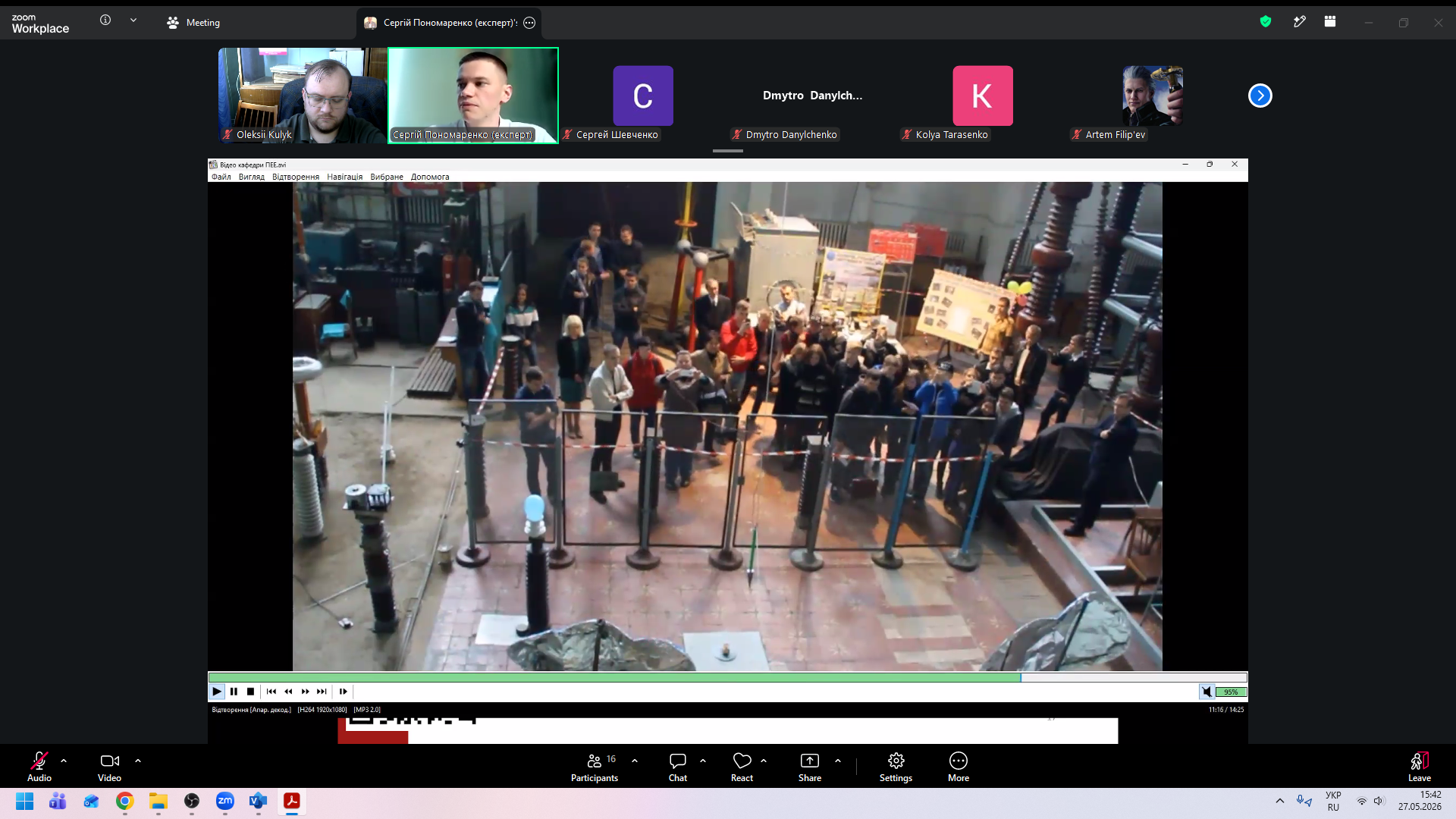Open Microsoft Teams from taskbar

[58, 802]
